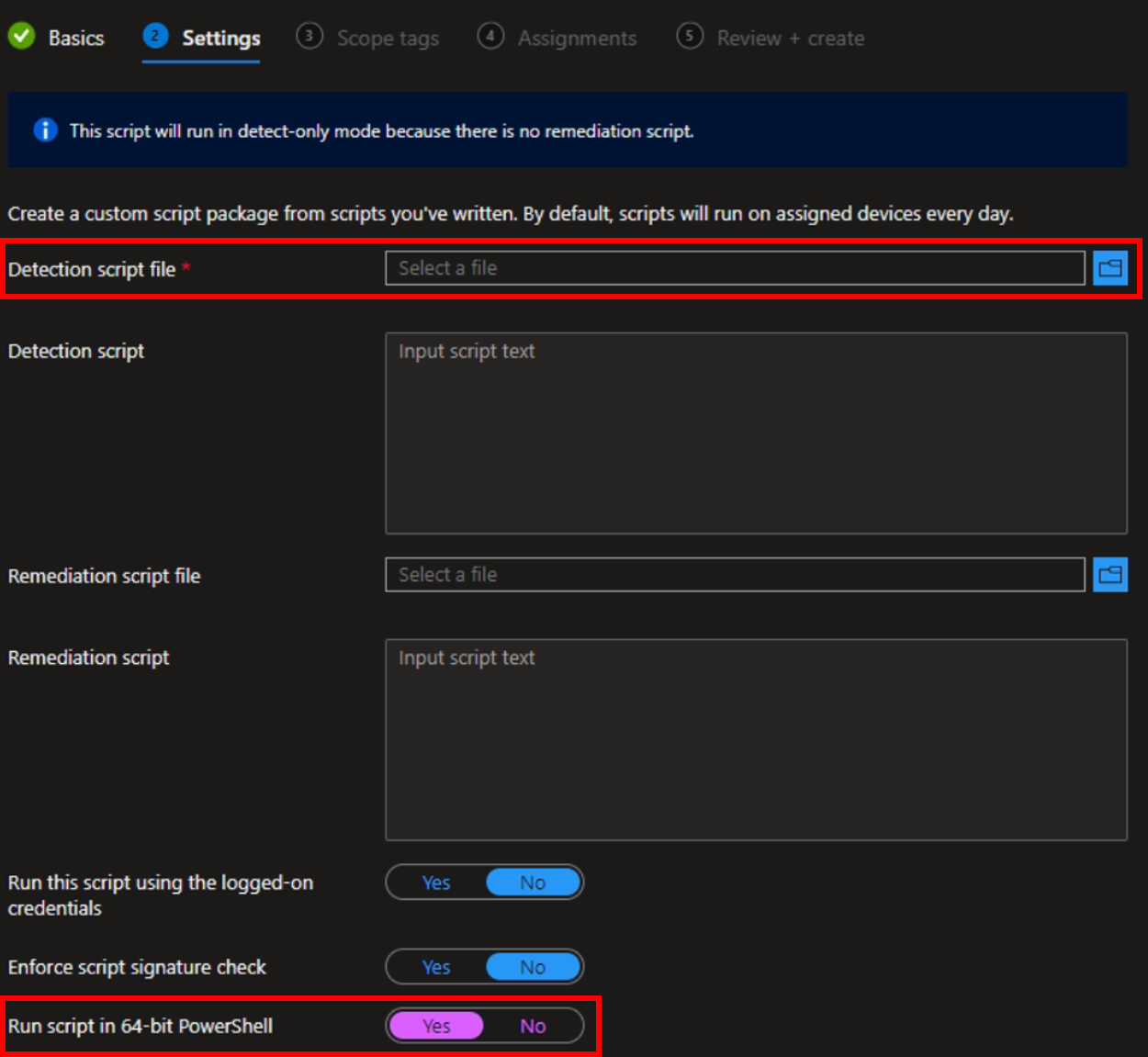
Task: Go back to the Basics tab
Action: pyautogui.click(x=78, y=38)
